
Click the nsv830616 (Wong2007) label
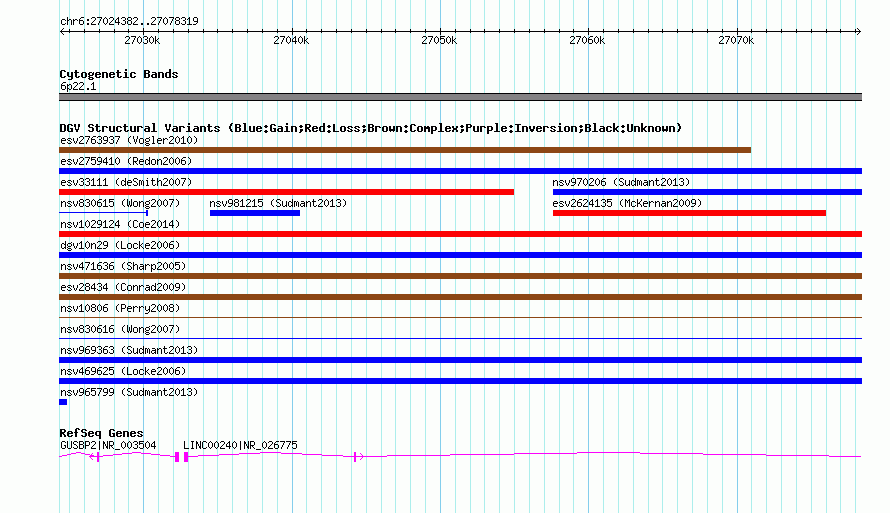pos(120,329)
